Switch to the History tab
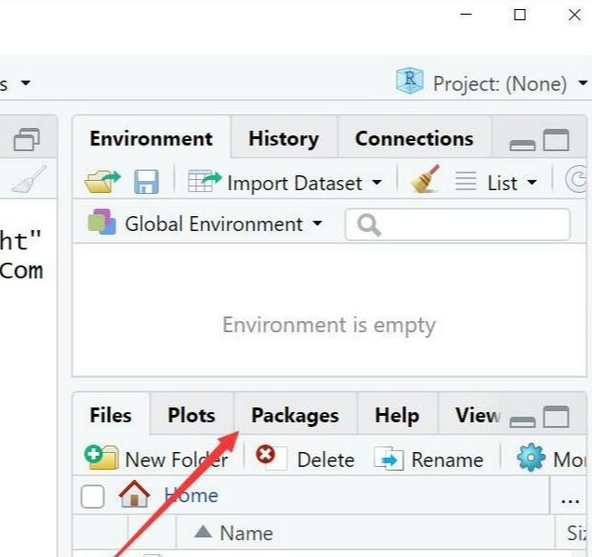592x557 pixels. [x=284, y=139]
